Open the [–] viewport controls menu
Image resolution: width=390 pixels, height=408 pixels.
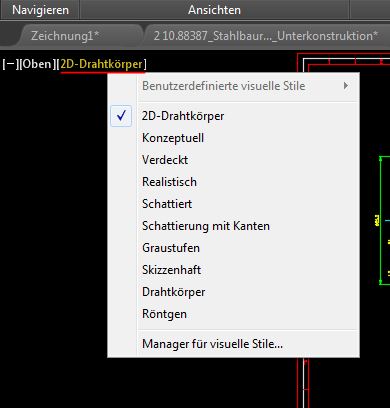pyautogui.click(x=10, y=64)
